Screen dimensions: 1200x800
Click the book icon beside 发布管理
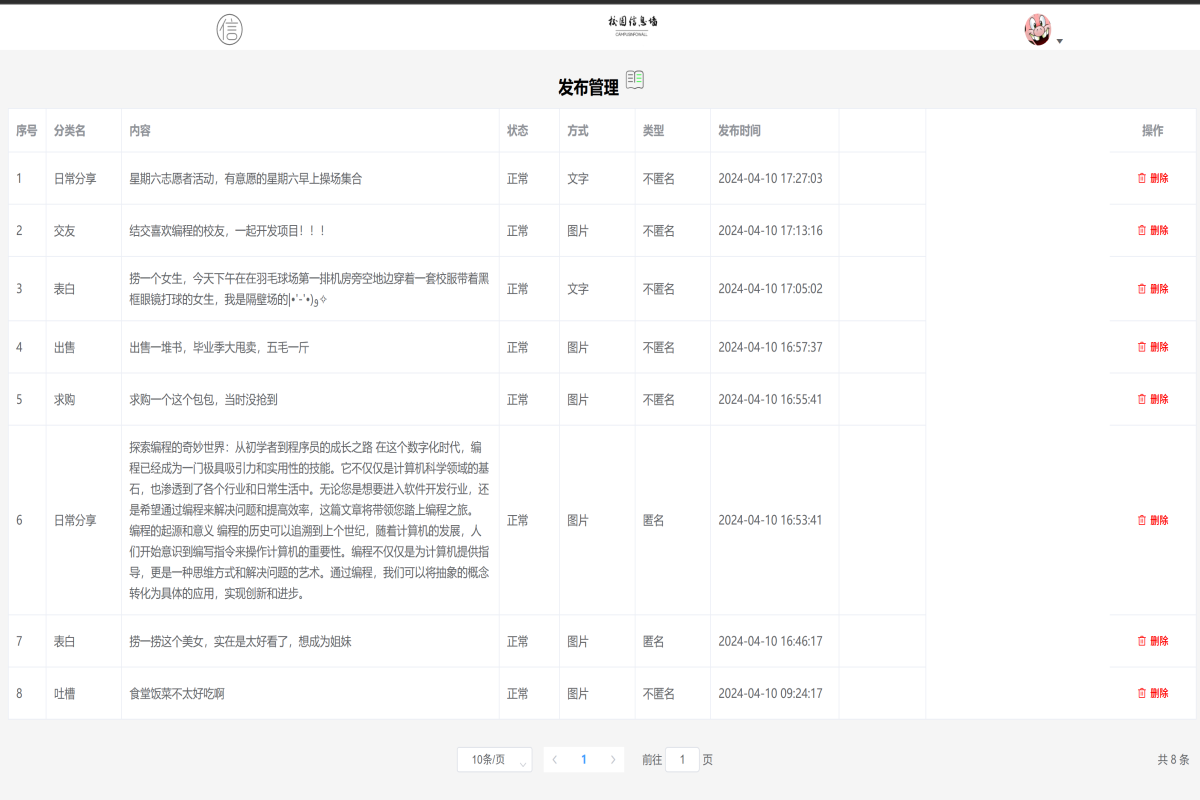pyautogui.click(x=635, y=80)
